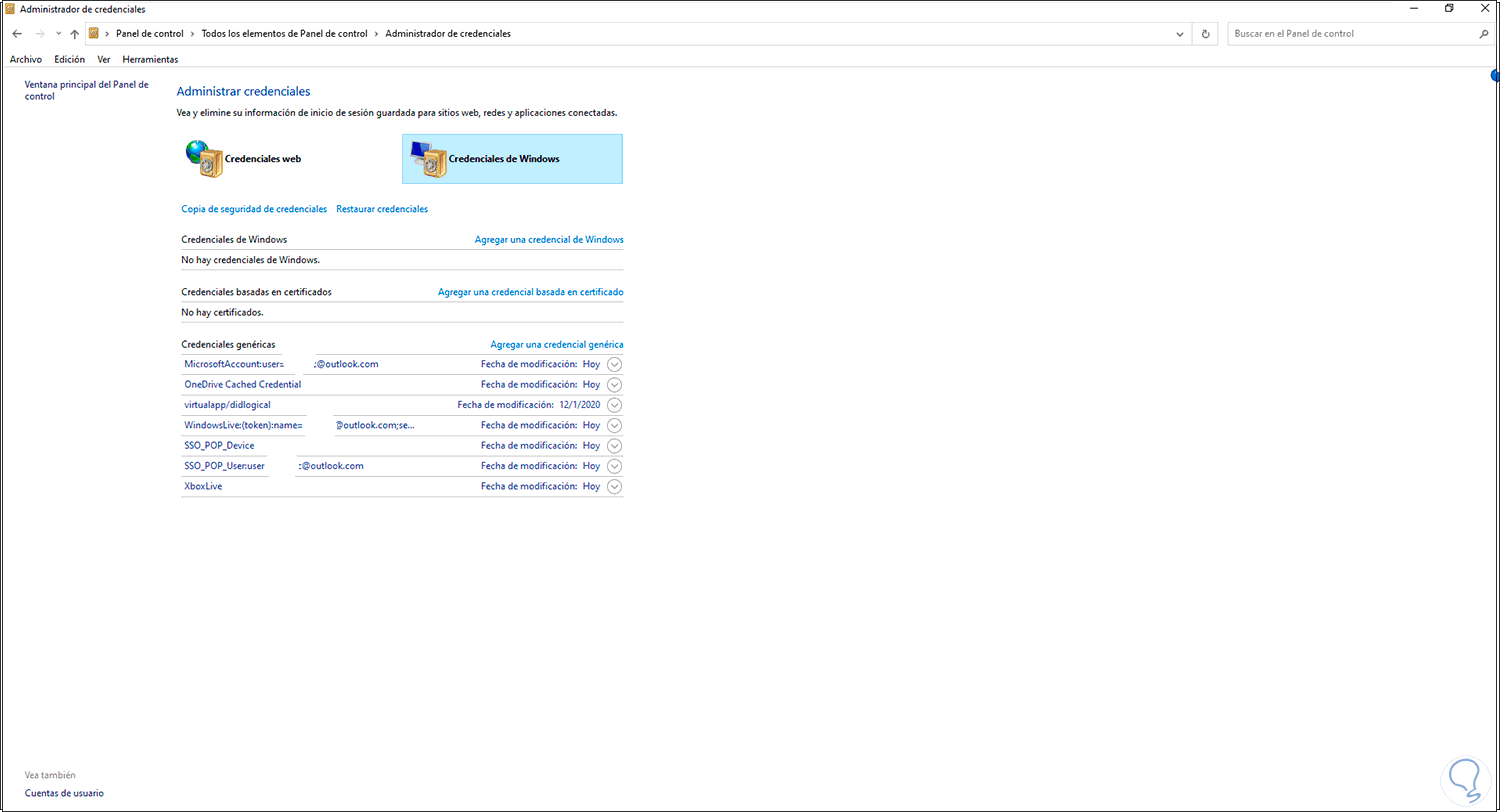Click Copia de seguridad de credenciales link
This screenshot has height=812, width=1500.
click(254, 209)
